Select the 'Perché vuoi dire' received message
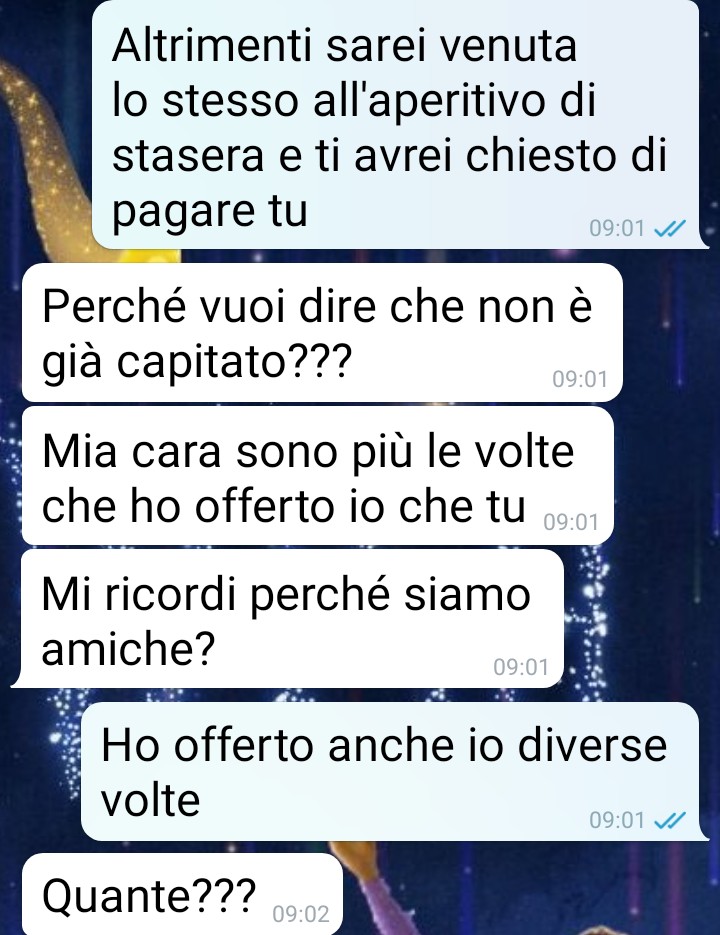Screen dimensions: 720x935 [x=322, y=332]
